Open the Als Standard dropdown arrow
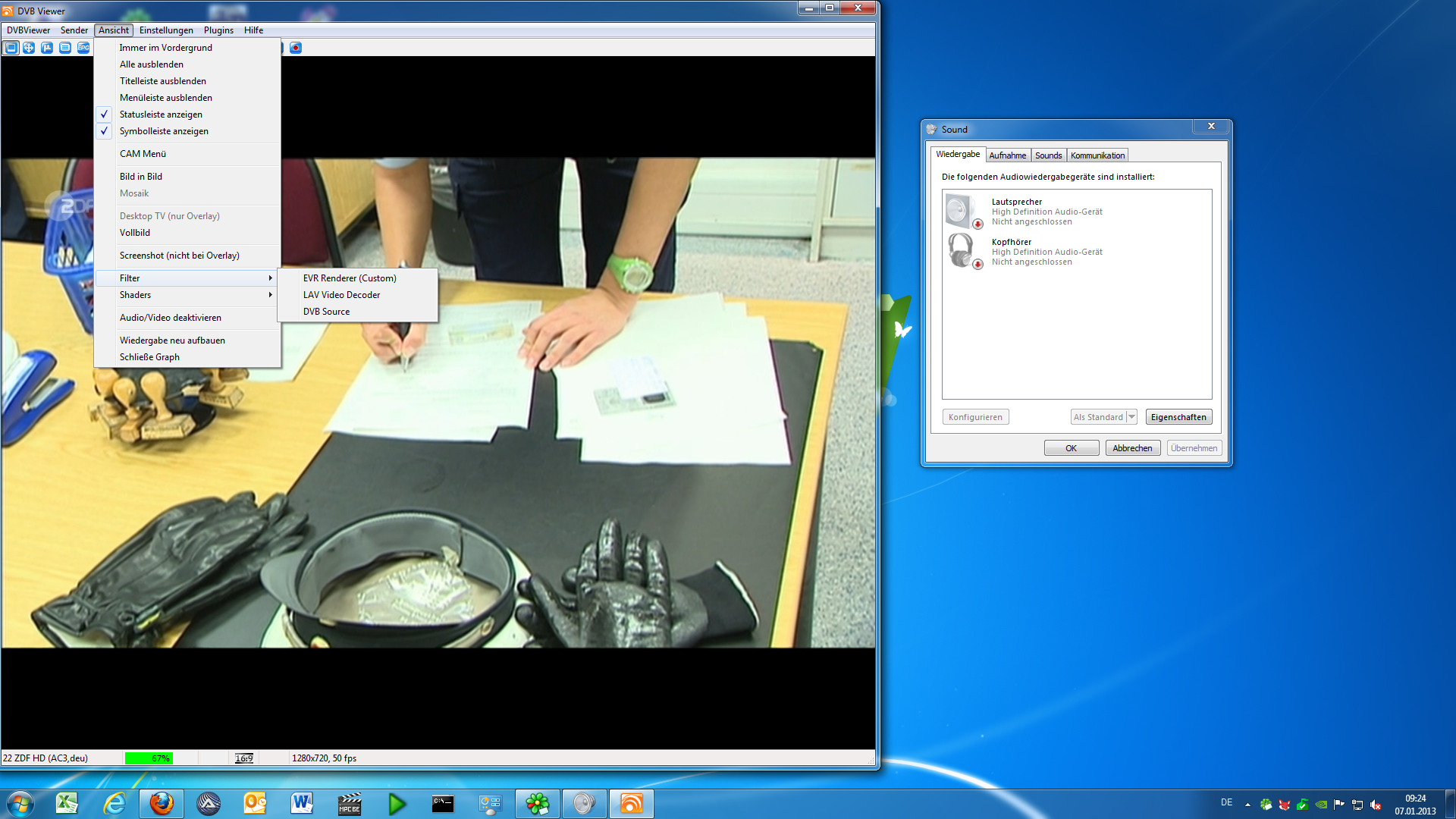Image resolution: width=1456 pixels, height=819 pixels. tap(1131, 417)
